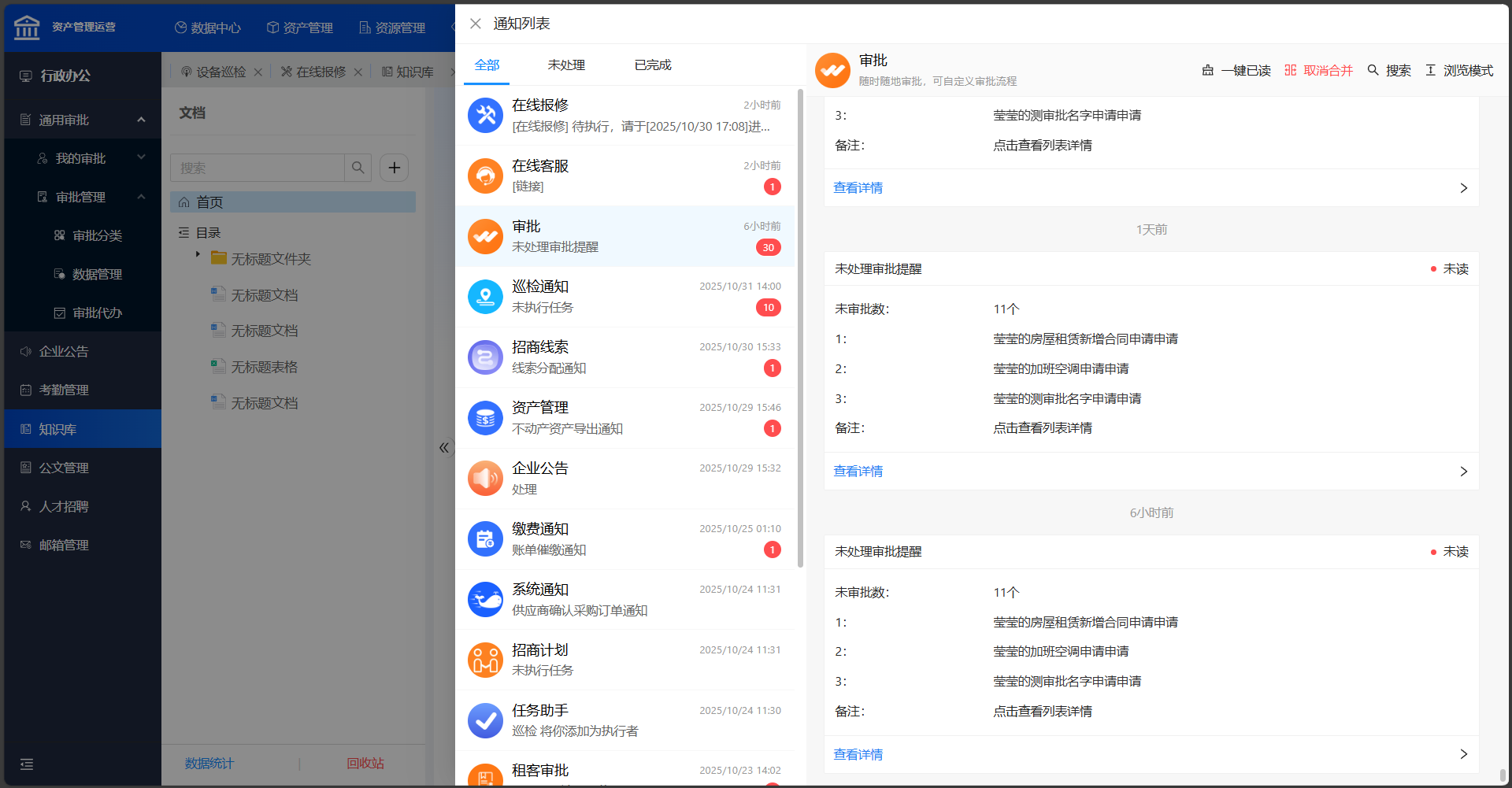
Task: Select the 巡检通知 location icon
Action: pyautogui.click(x=485, y=298)
